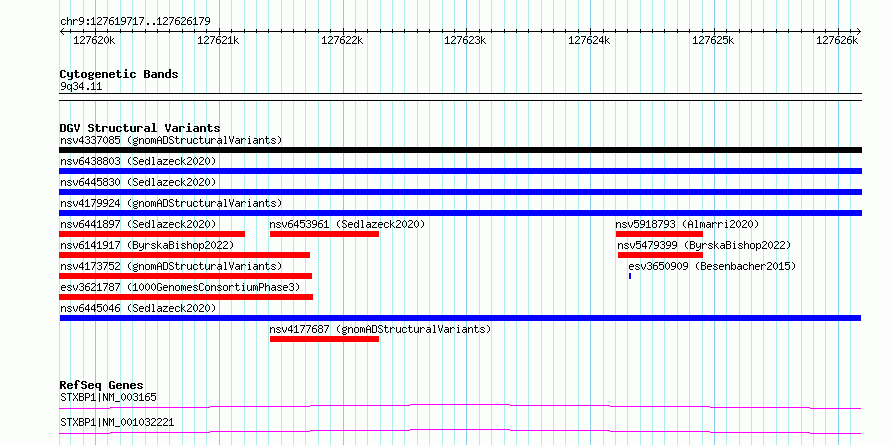Click the red nsv5918793 variant bar
Viewport: 890px width, 445px height.
659,234
